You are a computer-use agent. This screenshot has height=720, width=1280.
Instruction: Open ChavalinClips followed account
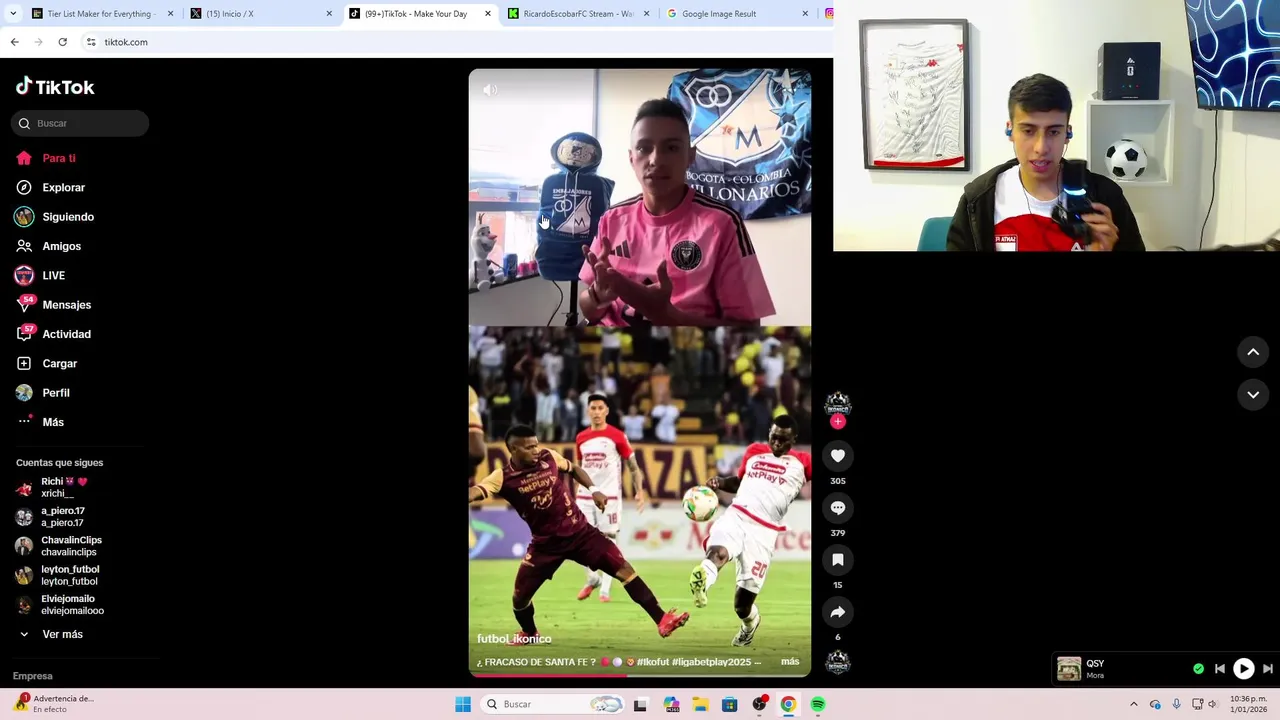pos(60,546)
